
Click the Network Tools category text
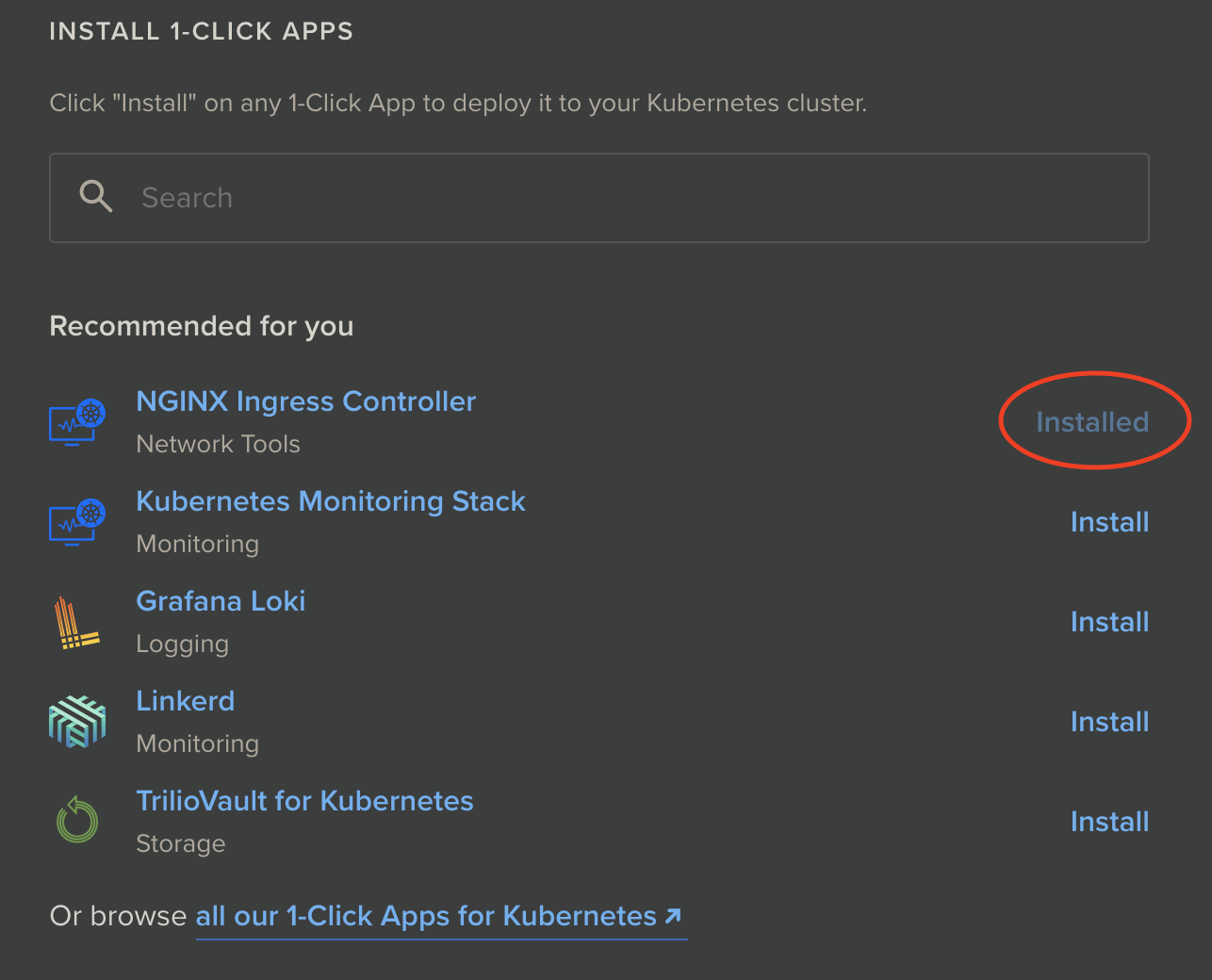(219, 444)
